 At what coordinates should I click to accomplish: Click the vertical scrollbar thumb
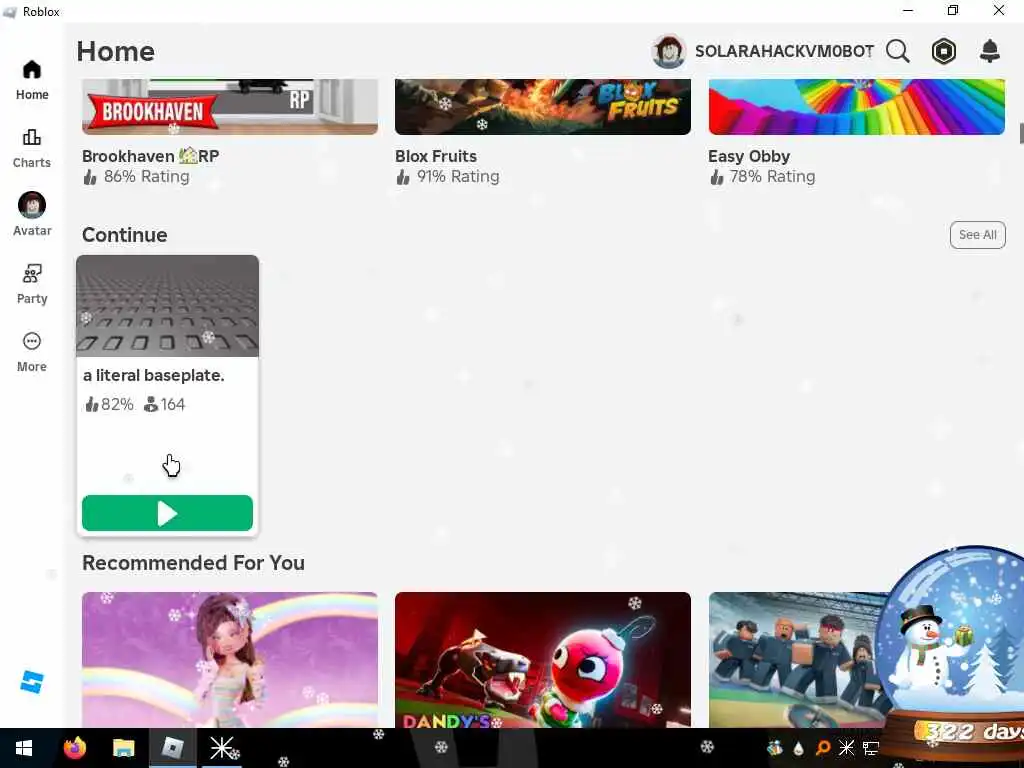(1021, 133)
